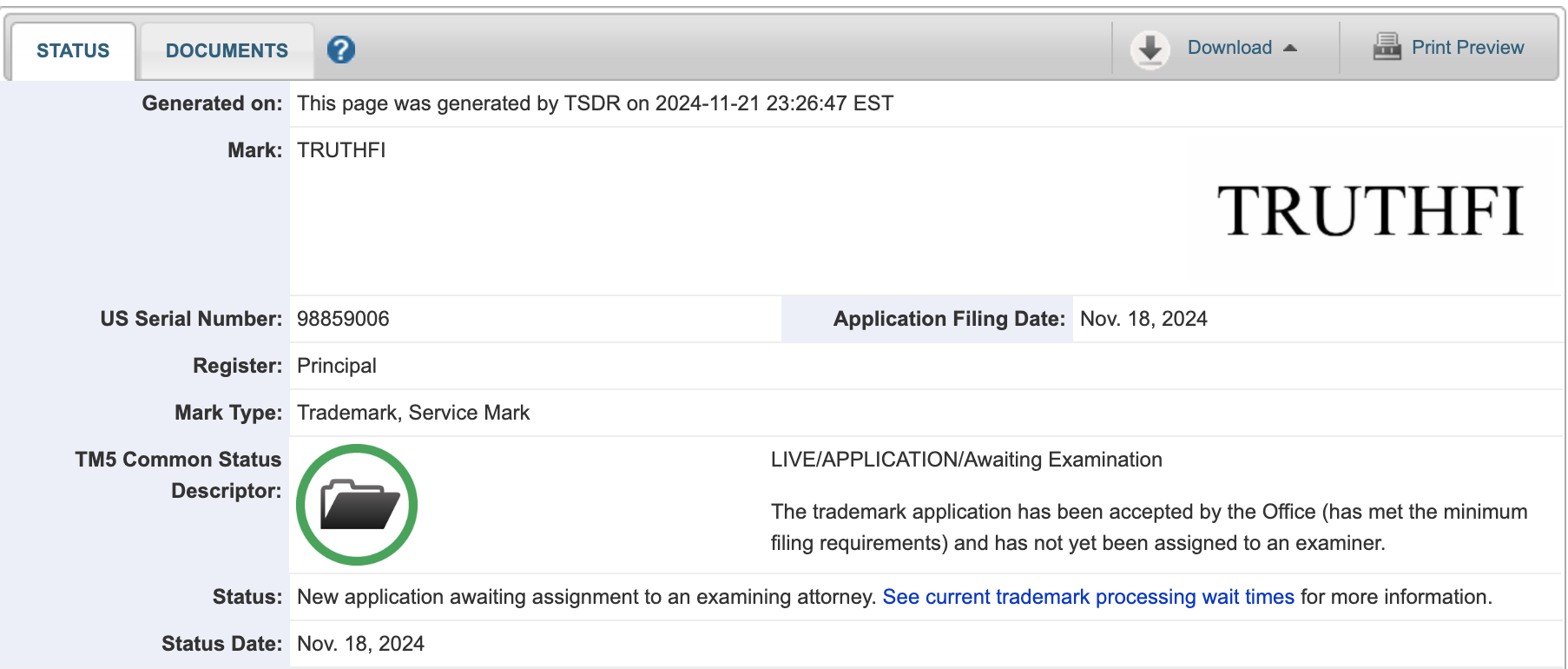The height and width of the screenshot is (669, 1568).
Task: Switch to the DOCUMENTS tab
Action: (227, 50)
